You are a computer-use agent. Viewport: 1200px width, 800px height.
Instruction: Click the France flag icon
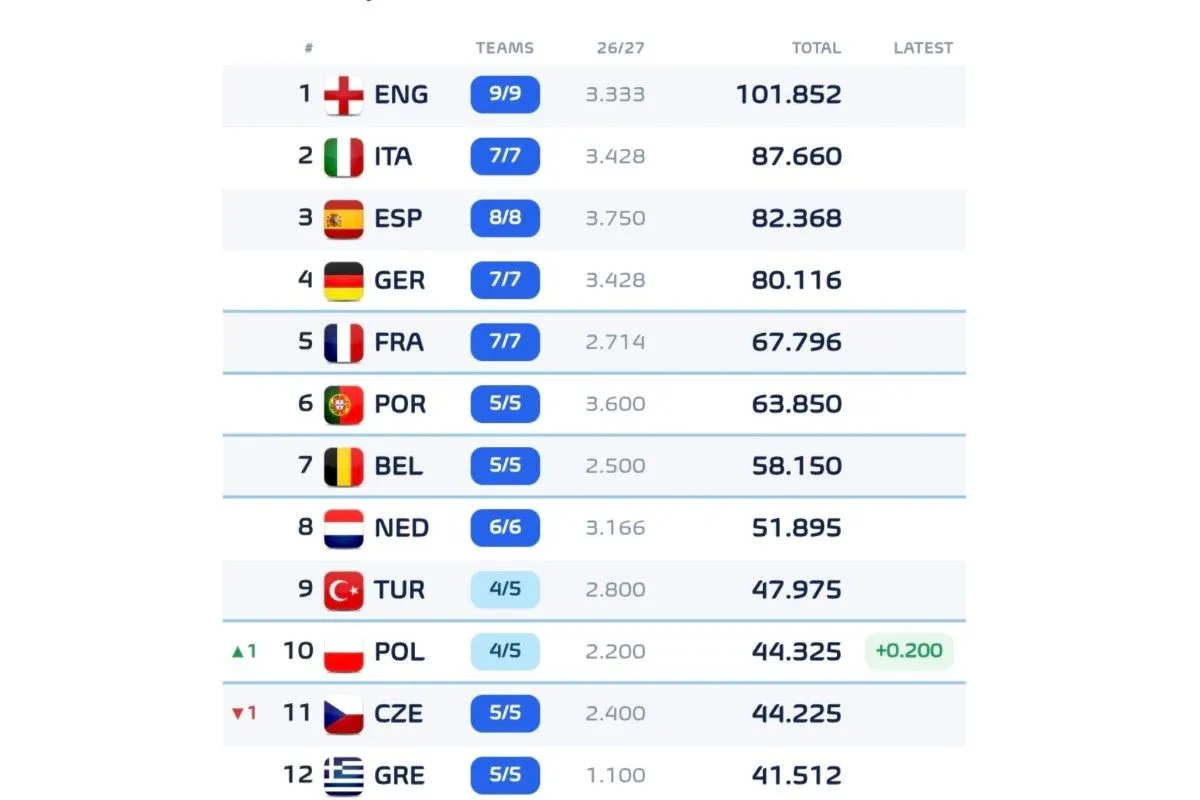[x=344, y=343]
